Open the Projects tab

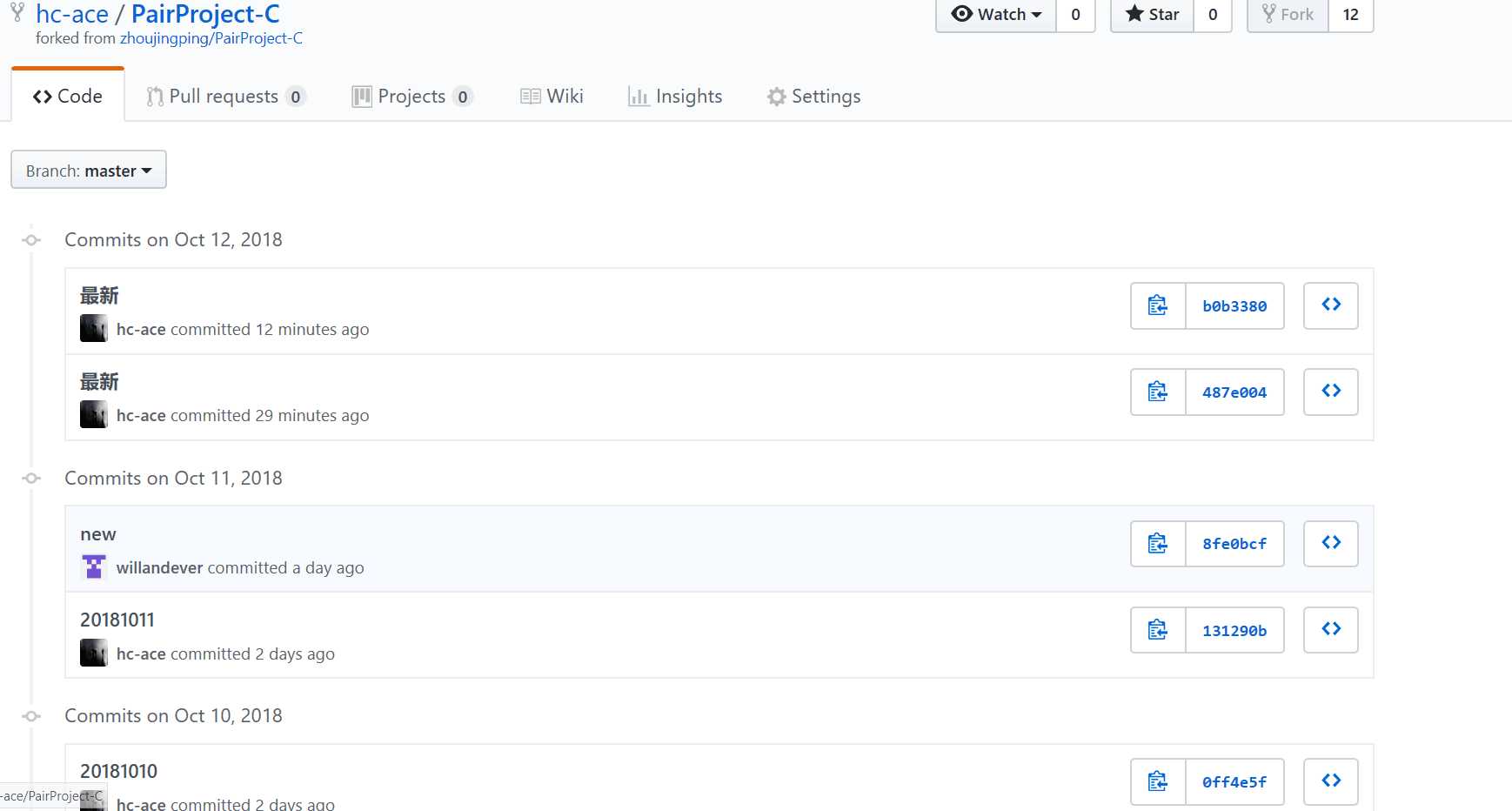pyautogui.click(x=412, y=97)
